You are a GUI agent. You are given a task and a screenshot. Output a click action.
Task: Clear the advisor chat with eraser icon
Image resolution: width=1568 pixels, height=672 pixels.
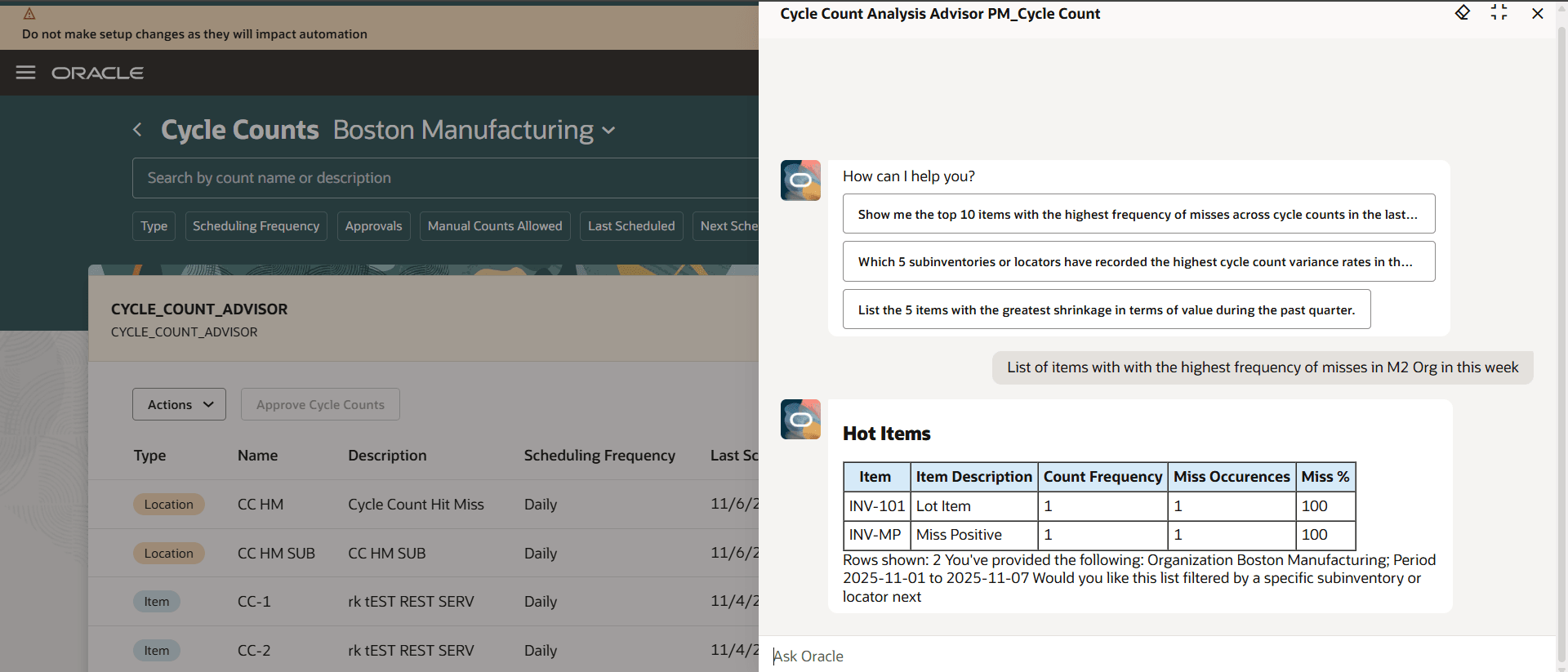pos(1463,12)
